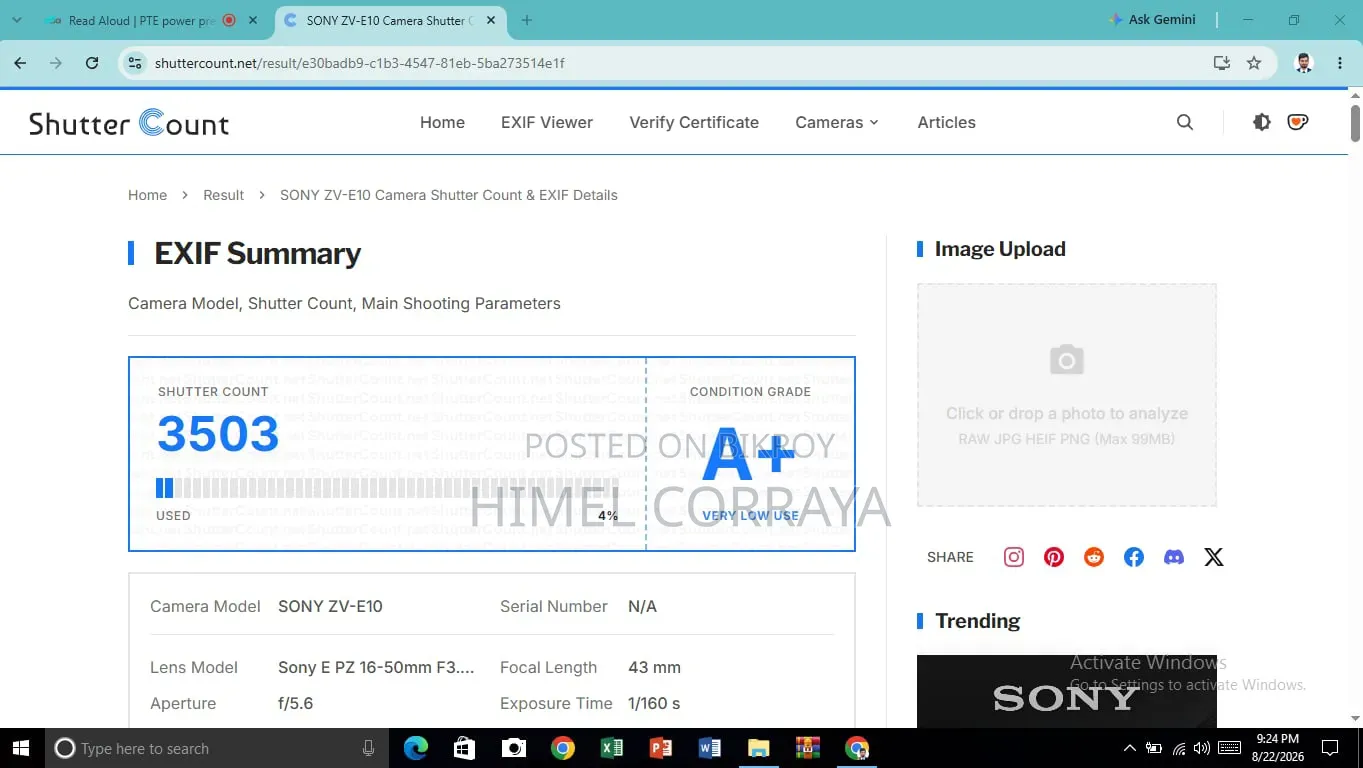Open the Chrome profile avatar
The width and height of the screenshot is (1363, 768).
(1304, 63)
